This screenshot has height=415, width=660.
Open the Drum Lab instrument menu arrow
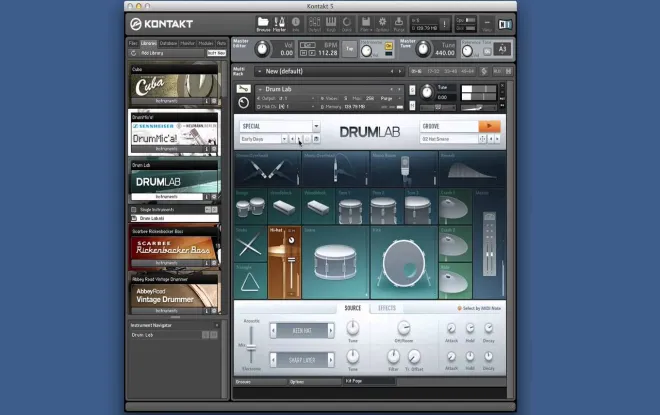pos(260,89)
